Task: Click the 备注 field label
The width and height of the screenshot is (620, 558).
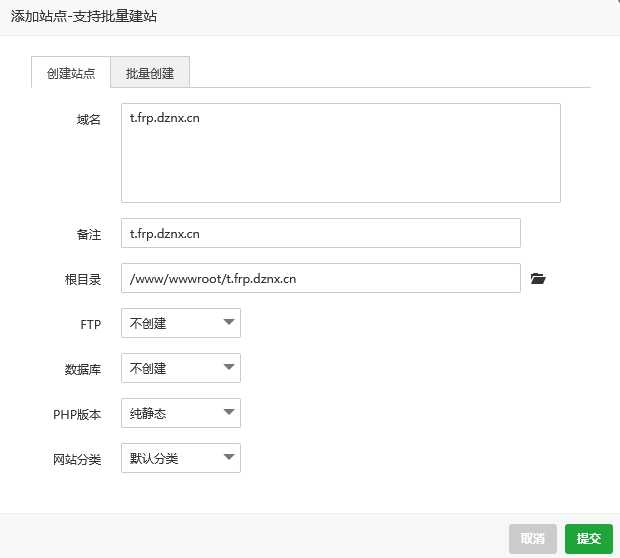Action: pyautogui.click(x=88, y=234)
